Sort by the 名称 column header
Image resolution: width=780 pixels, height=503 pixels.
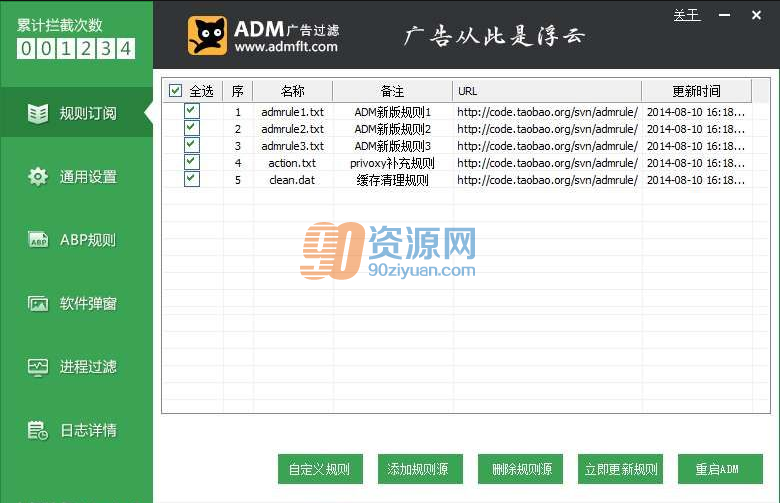point(292,91)
